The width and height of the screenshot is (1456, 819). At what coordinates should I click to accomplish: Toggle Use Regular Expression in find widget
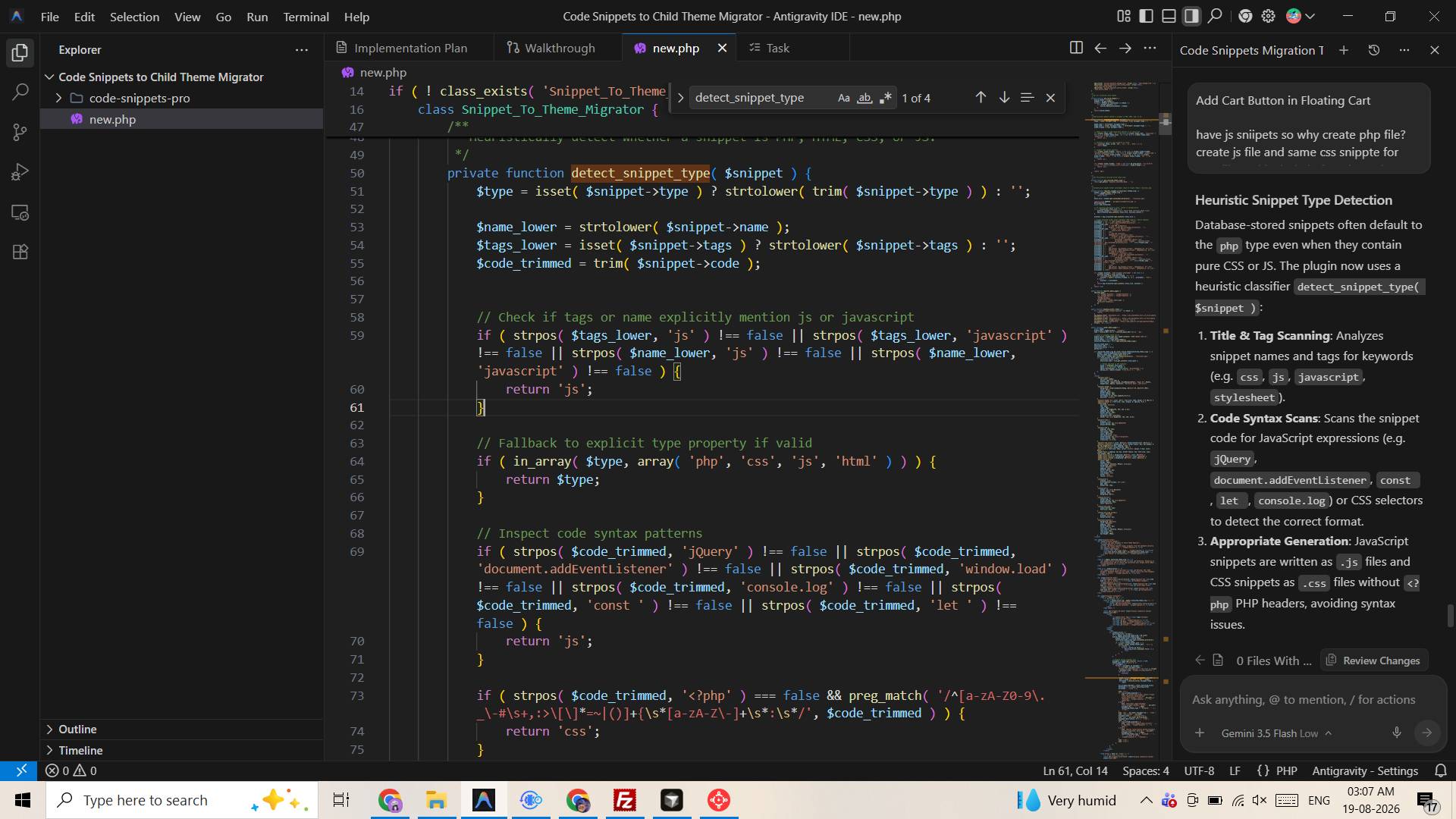coord(885,98)
